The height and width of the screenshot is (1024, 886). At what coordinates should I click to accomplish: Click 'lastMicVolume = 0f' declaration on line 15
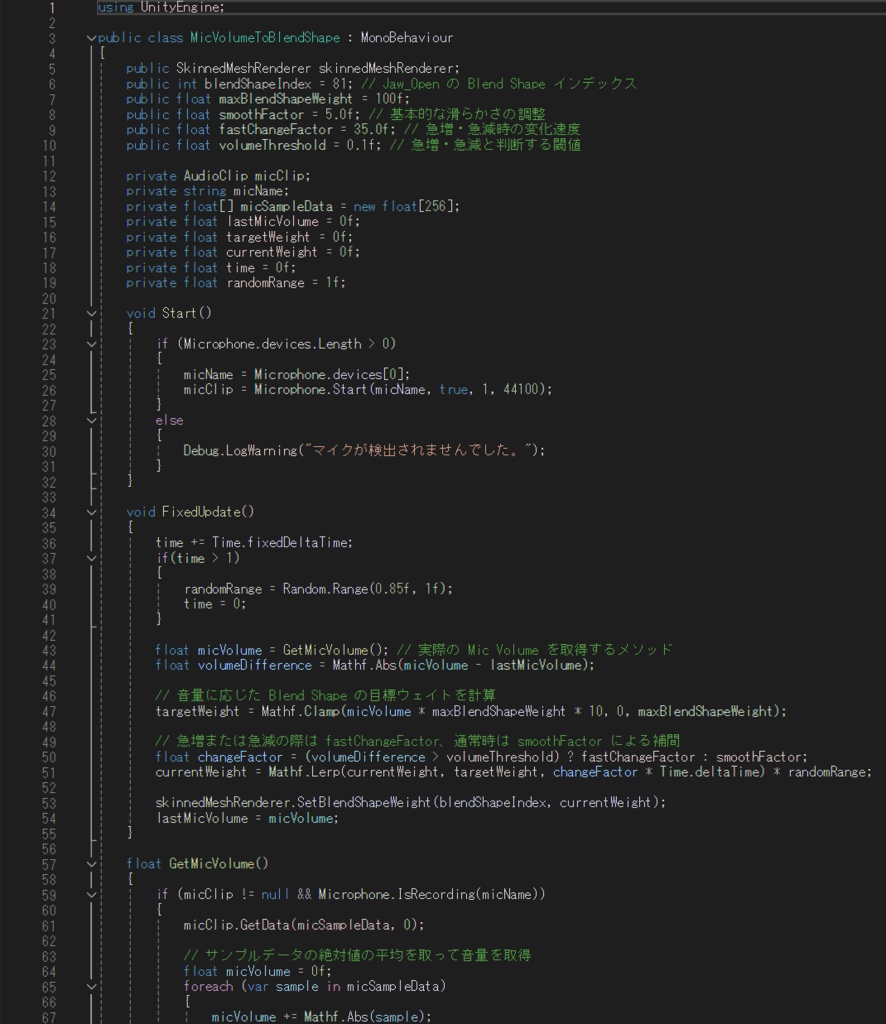coord(243,221)
